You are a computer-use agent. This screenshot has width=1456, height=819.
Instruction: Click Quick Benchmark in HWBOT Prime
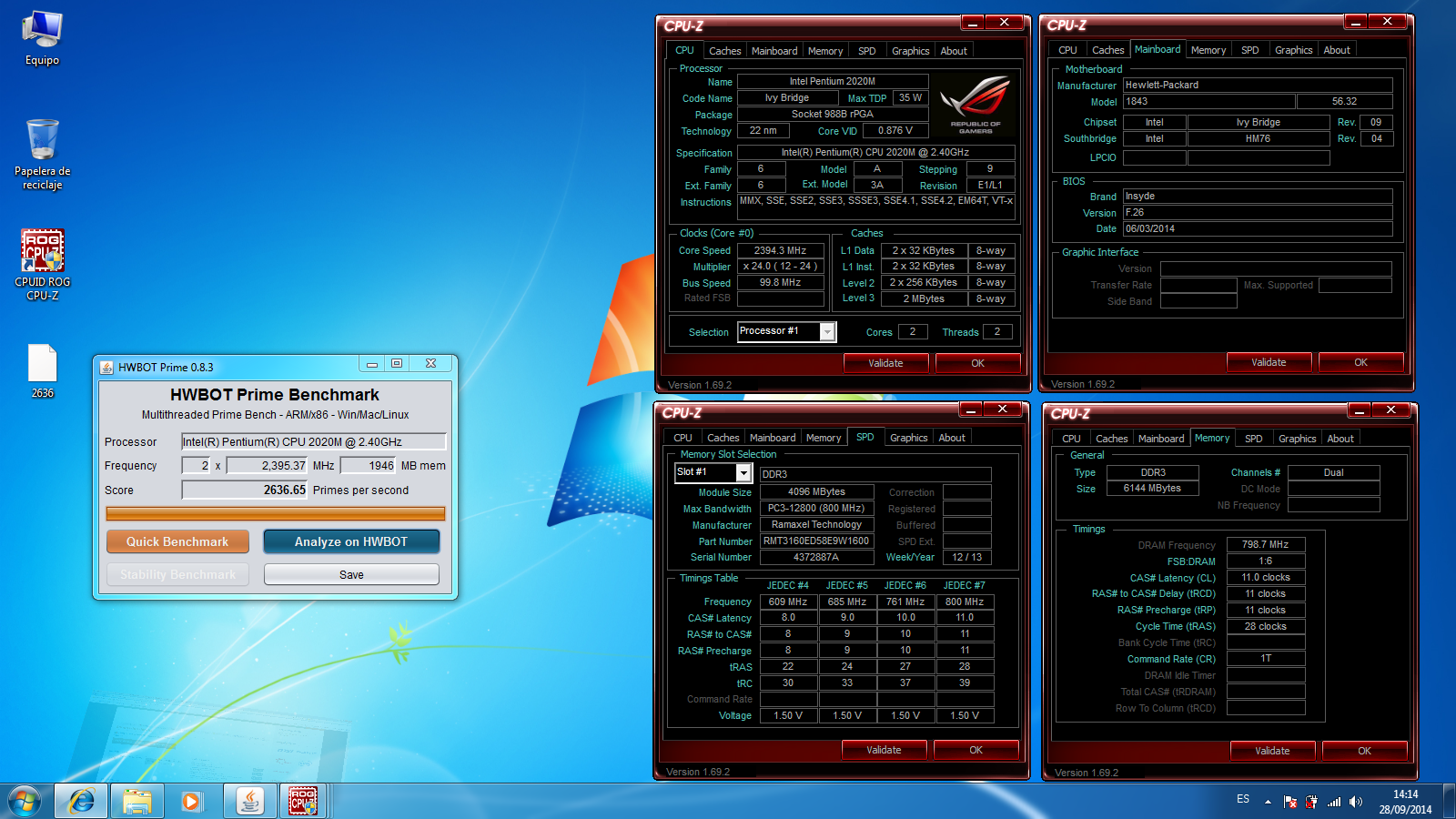tap(177, 541)
